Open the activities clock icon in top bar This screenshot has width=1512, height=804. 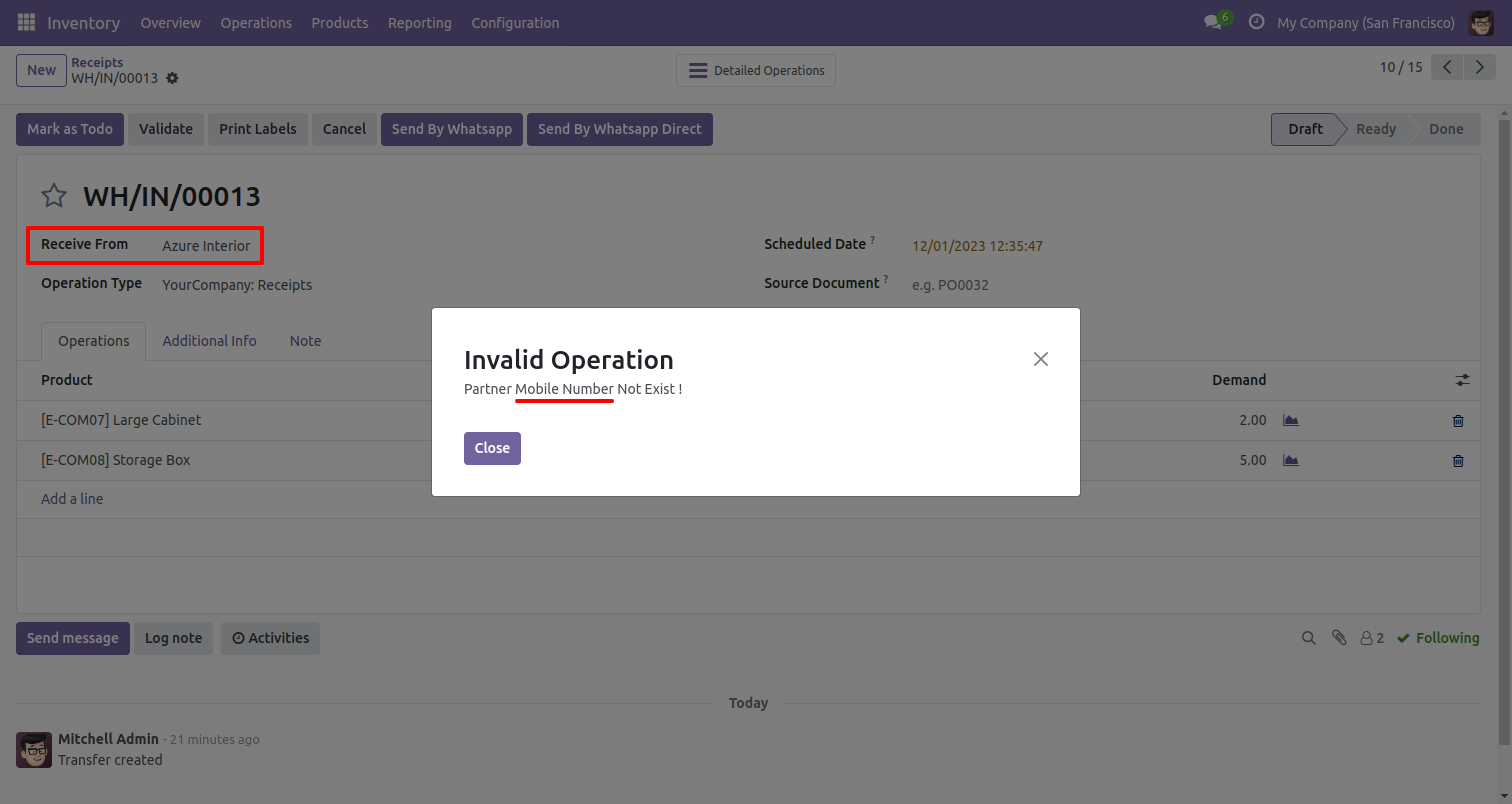1257,22
